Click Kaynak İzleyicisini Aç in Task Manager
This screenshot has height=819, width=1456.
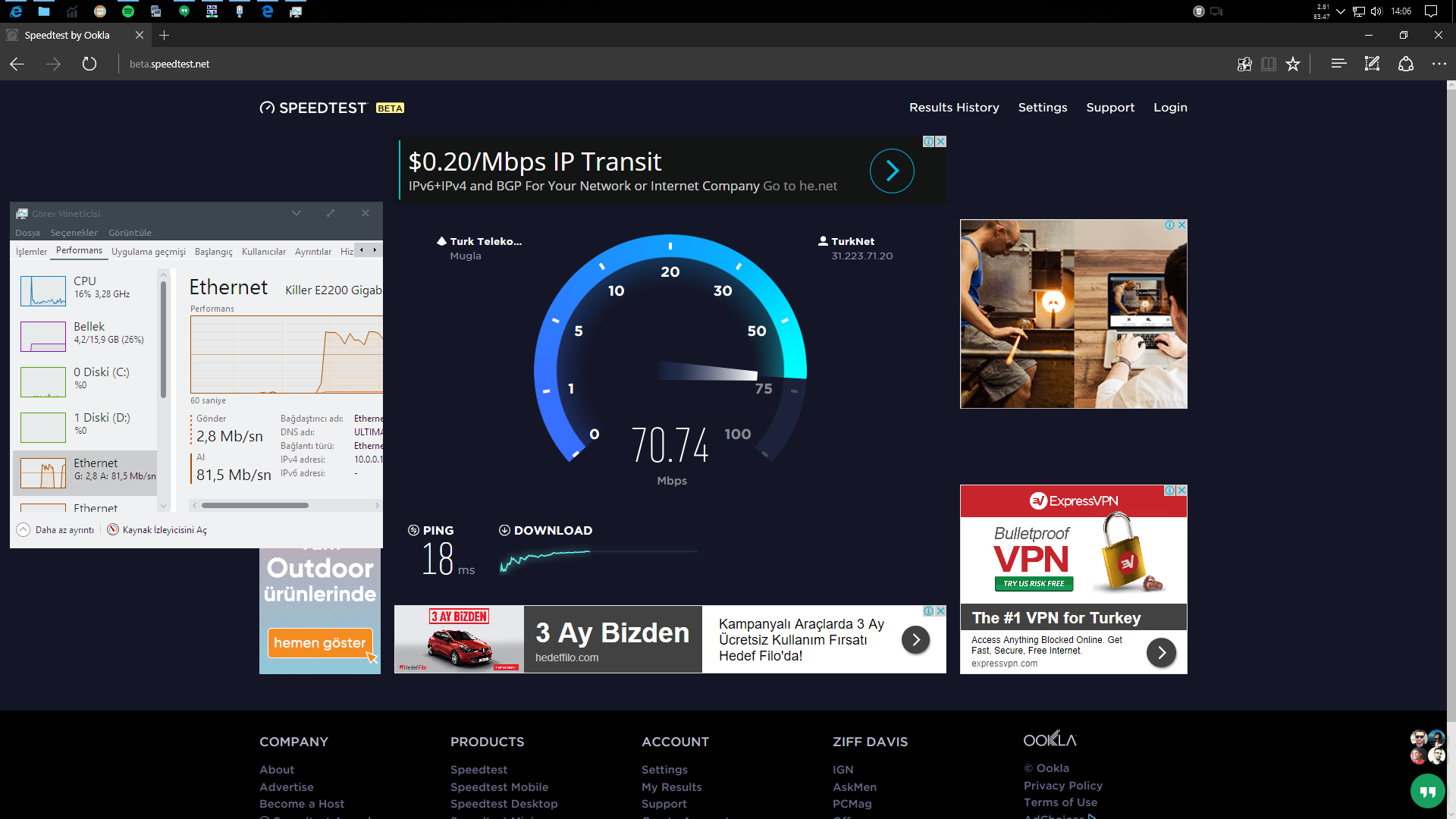(157, 530)
